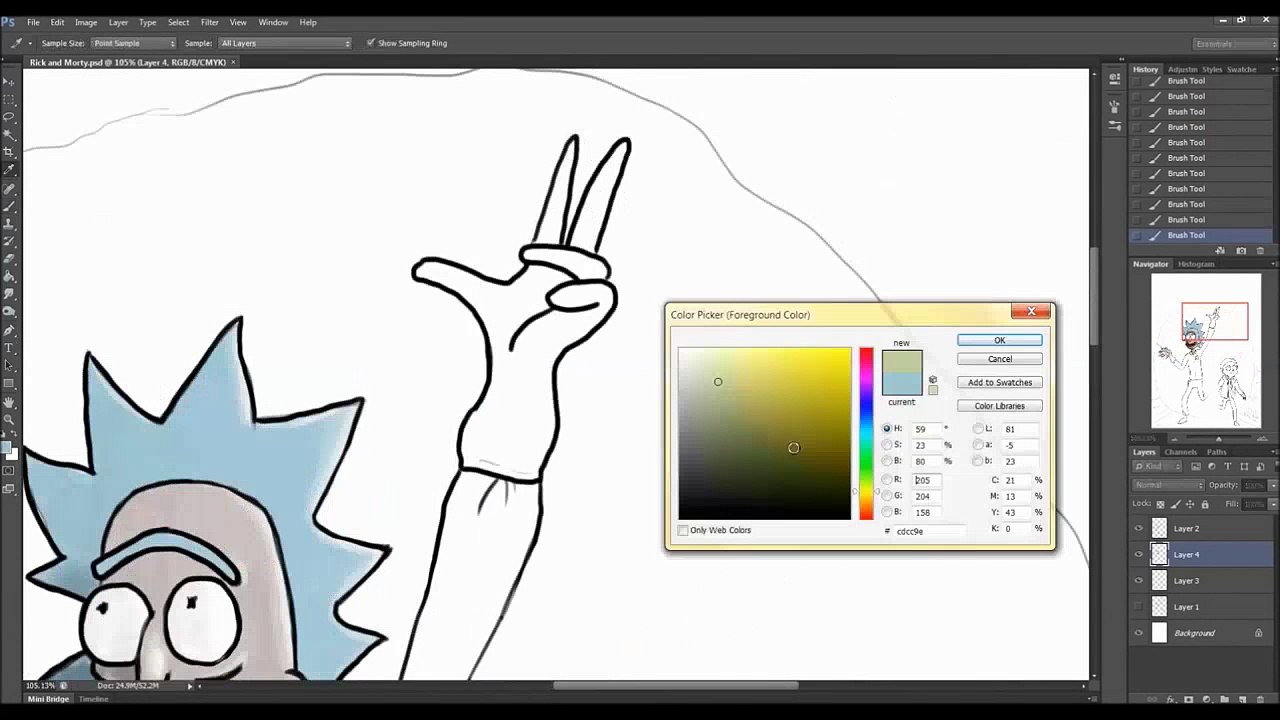Click OK in Color Picker

pyautogui.click(x=1000, y=340)
